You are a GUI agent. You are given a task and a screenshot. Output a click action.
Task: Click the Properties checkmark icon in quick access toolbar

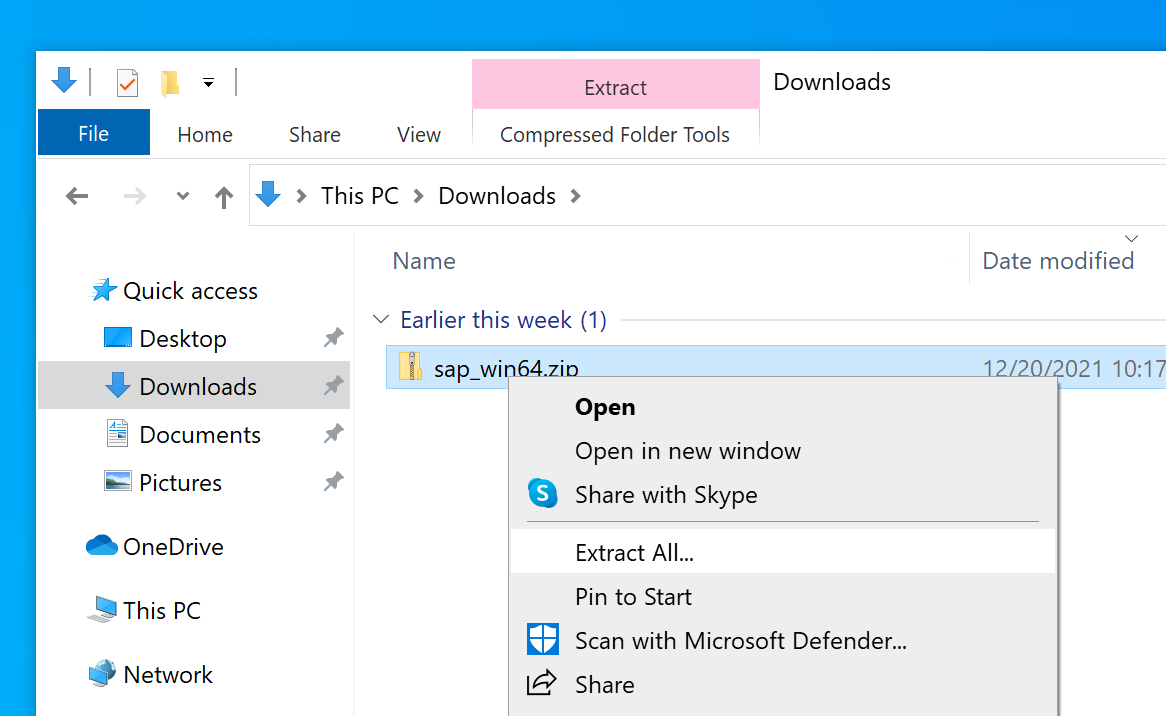pyautogui.click(x=127, y=82)
